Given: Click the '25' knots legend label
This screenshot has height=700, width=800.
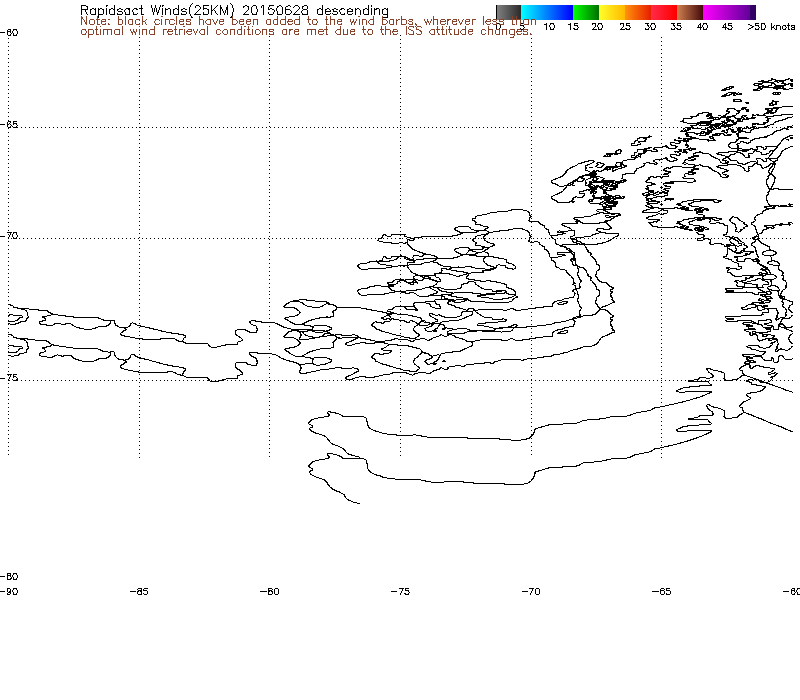Looking at the screenshot, I should pos(625,27).
